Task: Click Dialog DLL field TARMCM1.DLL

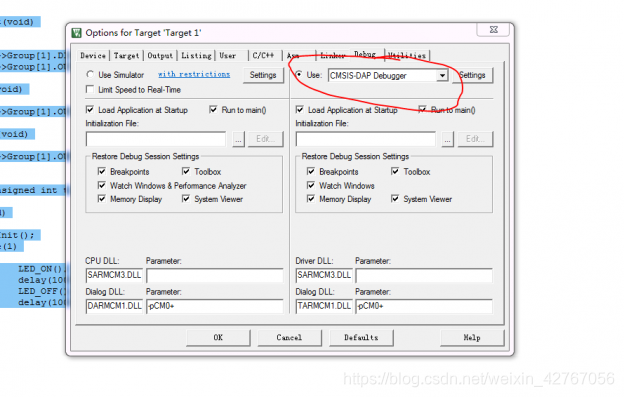Action: coord(324,306)
